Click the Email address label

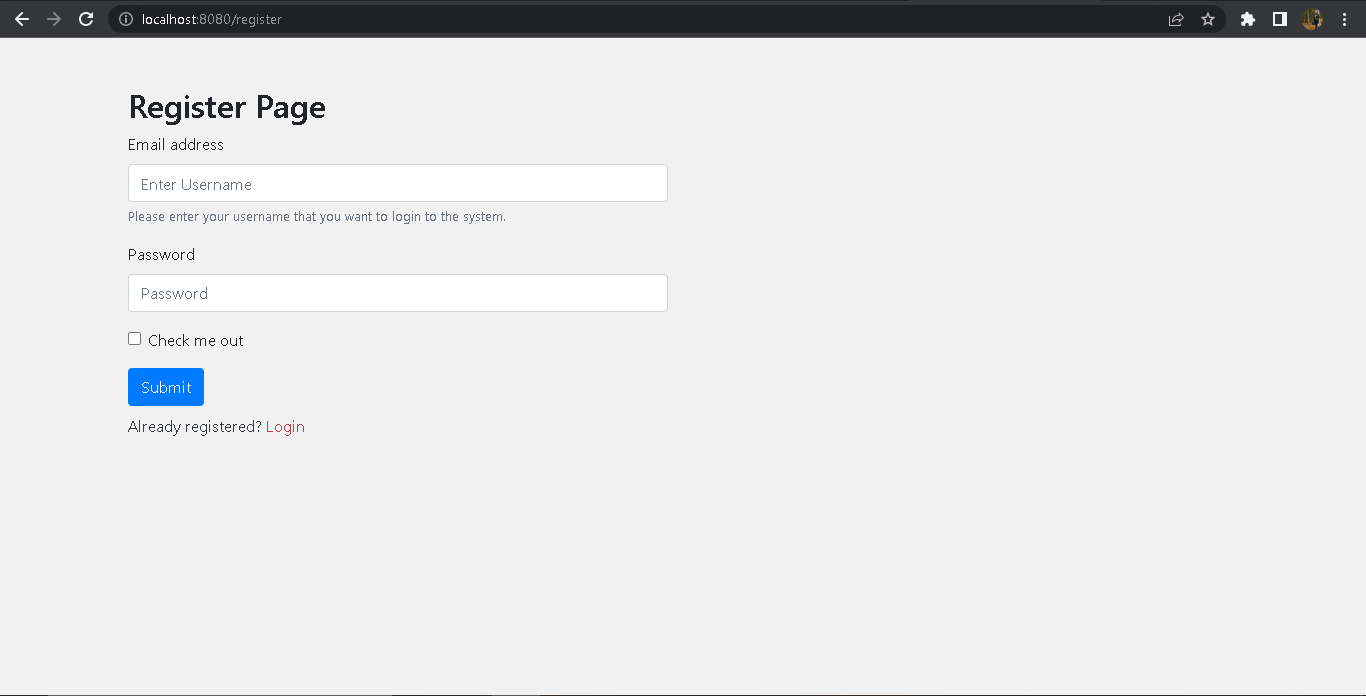click(175, 144)
